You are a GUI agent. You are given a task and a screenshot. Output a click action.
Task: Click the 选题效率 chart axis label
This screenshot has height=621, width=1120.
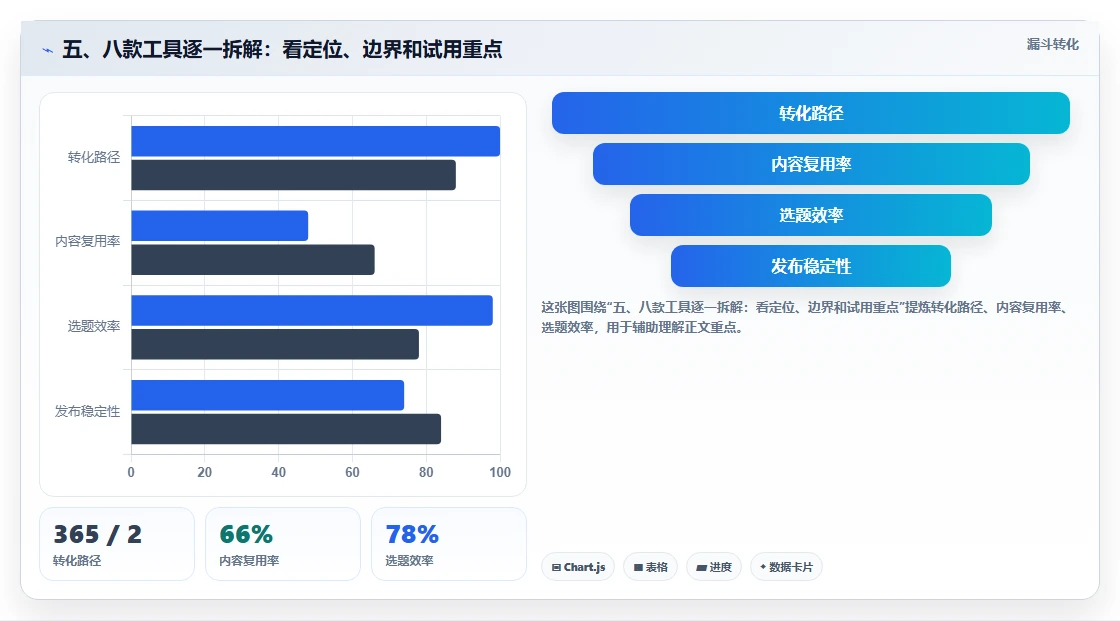pyautogui.click(x=94, y=327)
